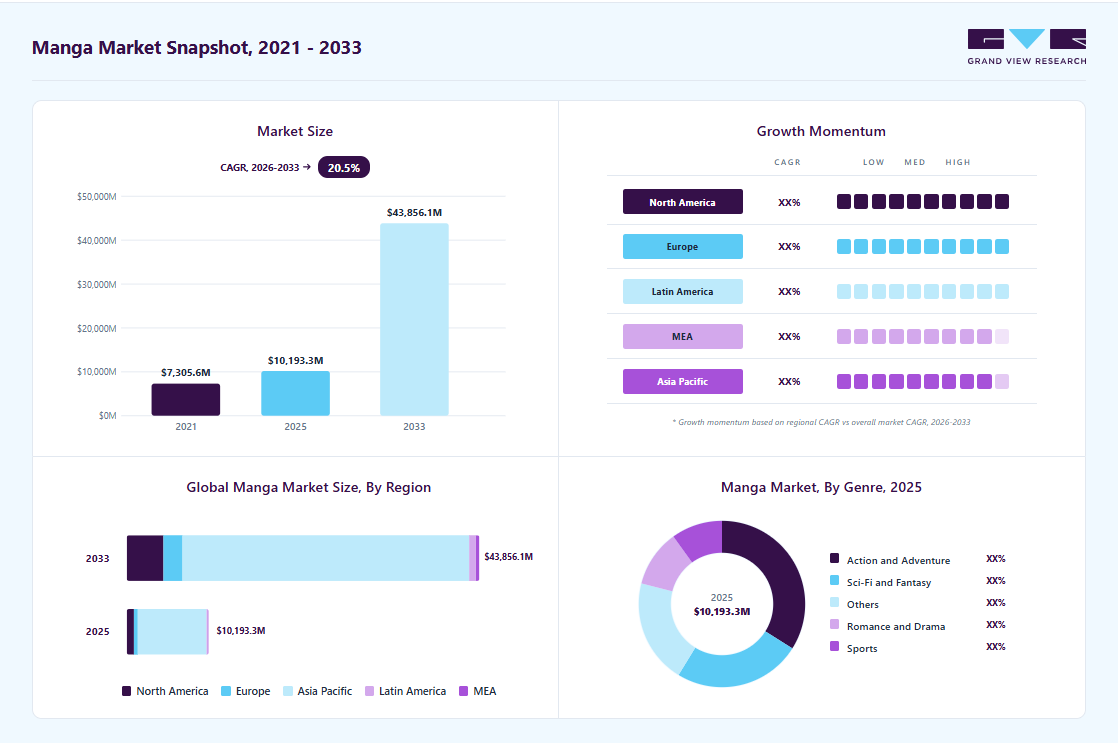Toggle the Europe legend swatch
The image size is (1118, 743).
coord(226,691)
